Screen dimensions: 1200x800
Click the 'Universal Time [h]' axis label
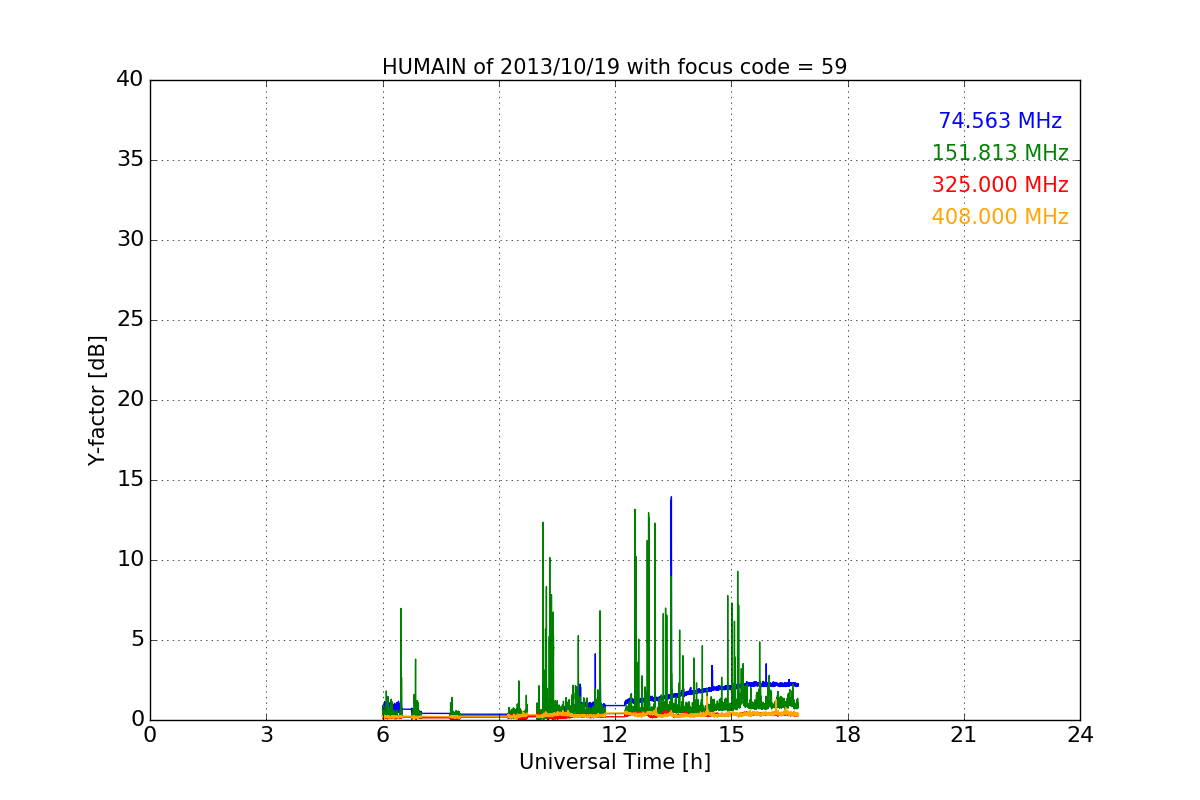pyautogui.click(x=614, y=762)
